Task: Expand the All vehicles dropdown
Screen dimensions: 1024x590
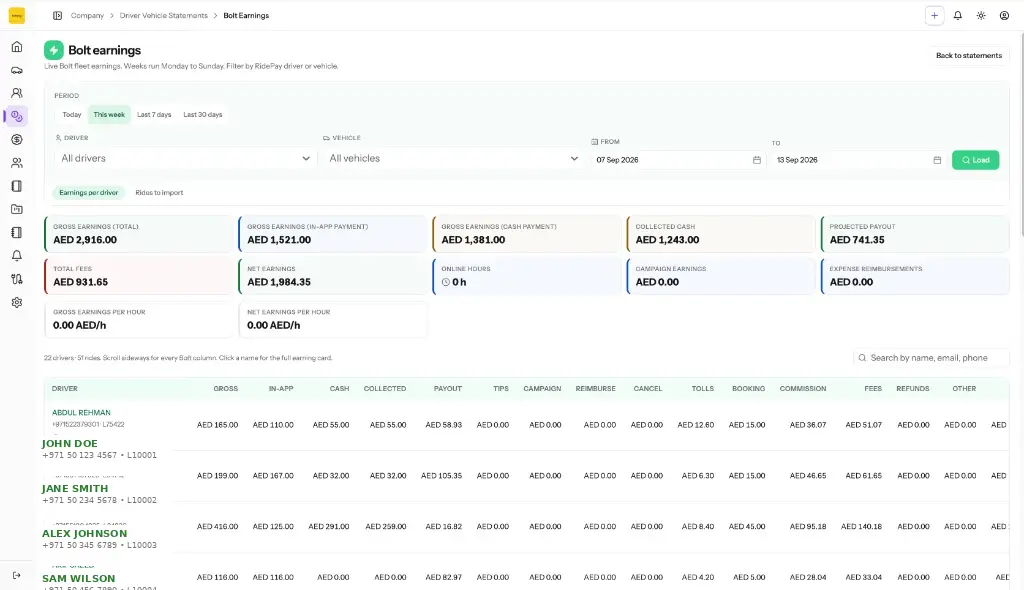Action: click(453, 158)
